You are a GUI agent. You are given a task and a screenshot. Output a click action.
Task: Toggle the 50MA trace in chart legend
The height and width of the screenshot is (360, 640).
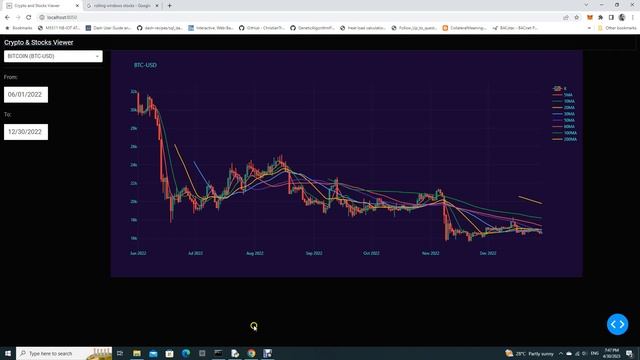tap(564, 120)
